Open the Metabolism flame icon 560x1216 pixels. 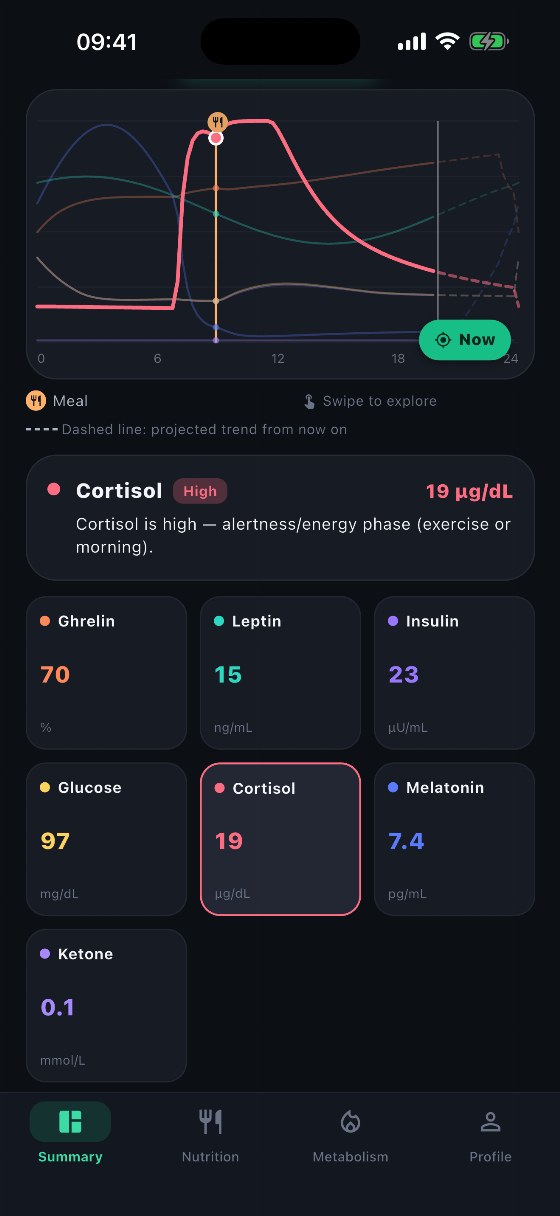tap(350, 1121)
